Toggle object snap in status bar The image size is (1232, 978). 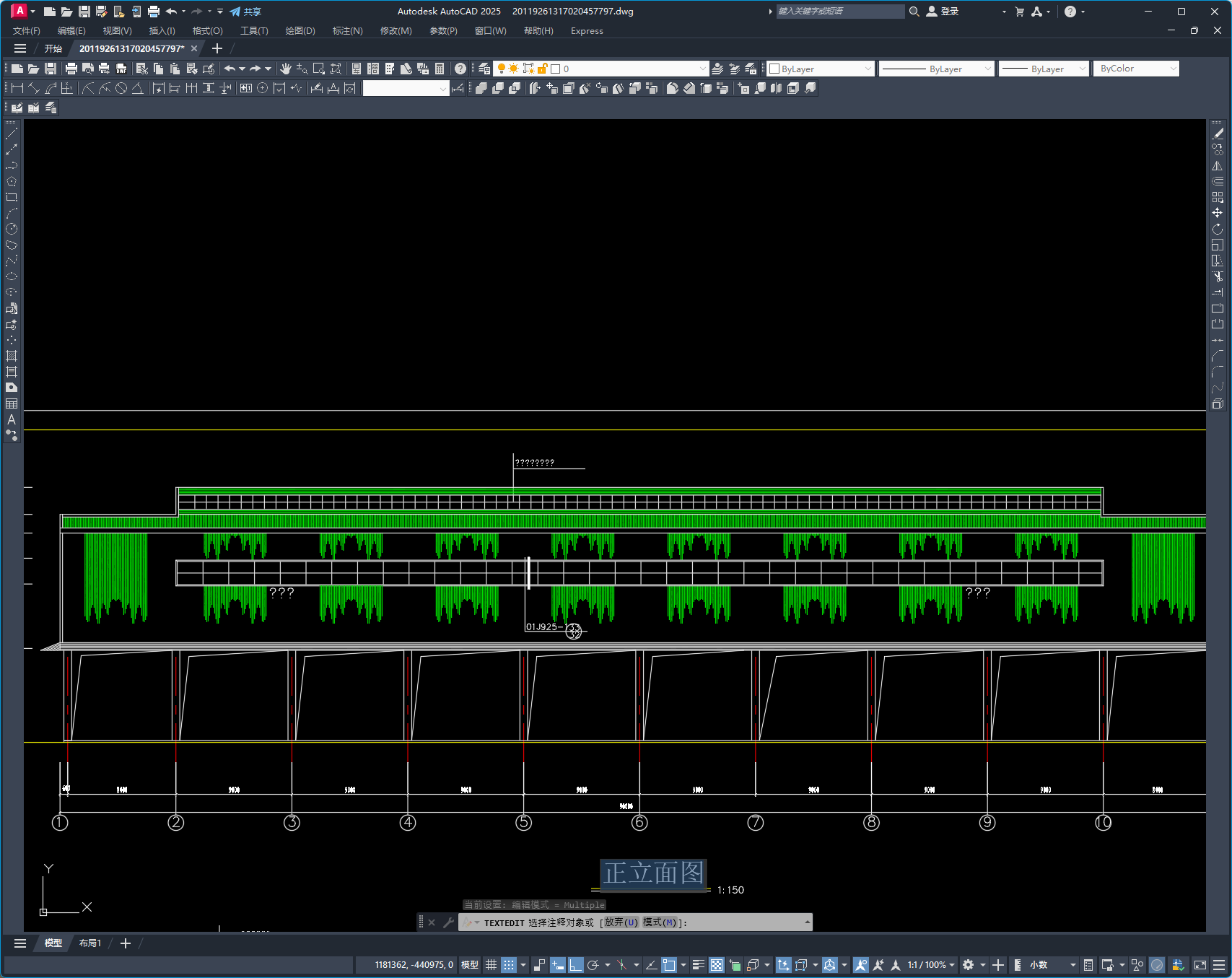(x=669, y=965)
